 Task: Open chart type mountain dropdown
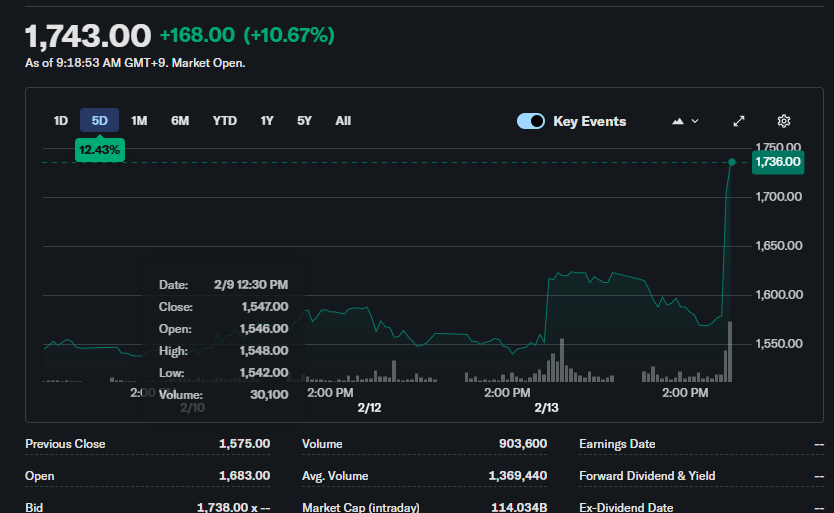pyautogui.click(x=685, y=121)
